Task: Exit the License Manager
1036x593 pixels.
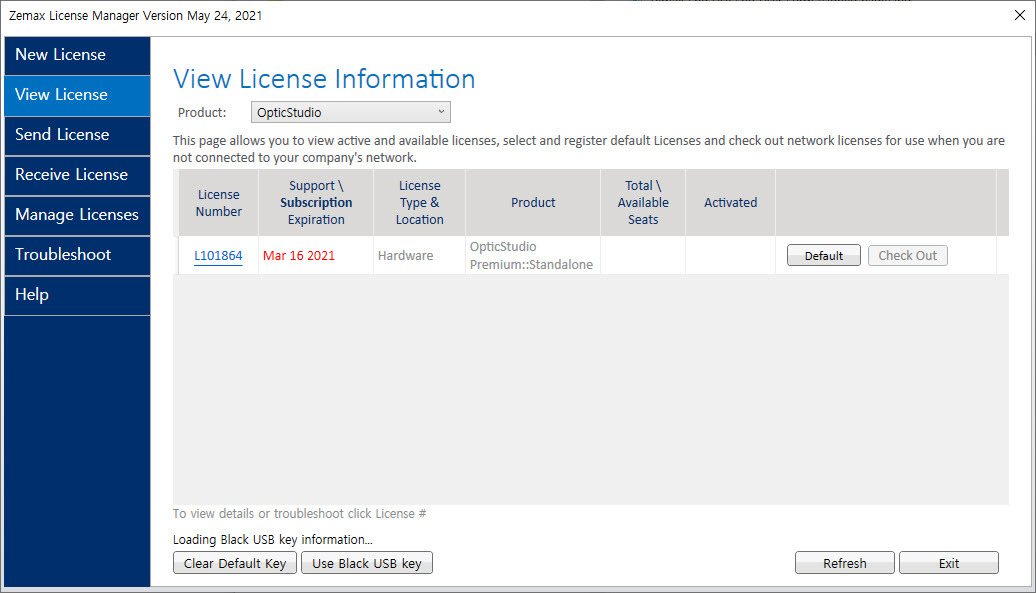Action: click(x=949, y=563)
